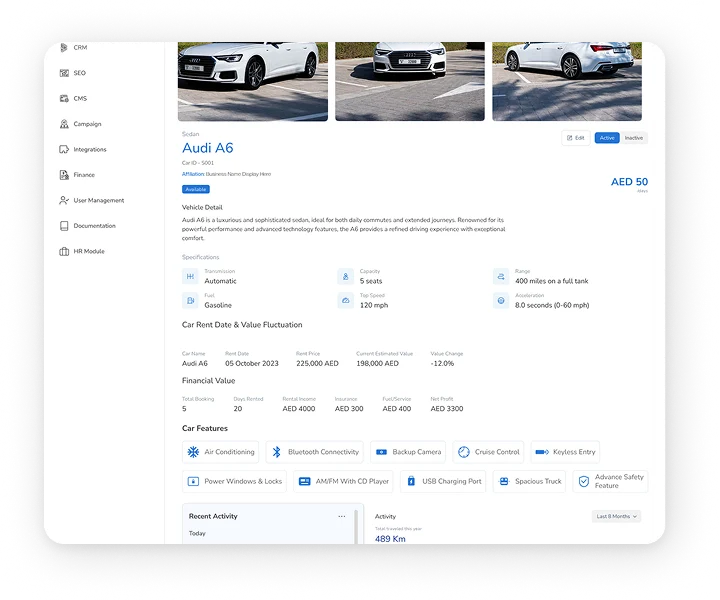Viewport: 720px width, 600px height.
Task: Click the HR Module icon
Action: [x=65, y=251]
